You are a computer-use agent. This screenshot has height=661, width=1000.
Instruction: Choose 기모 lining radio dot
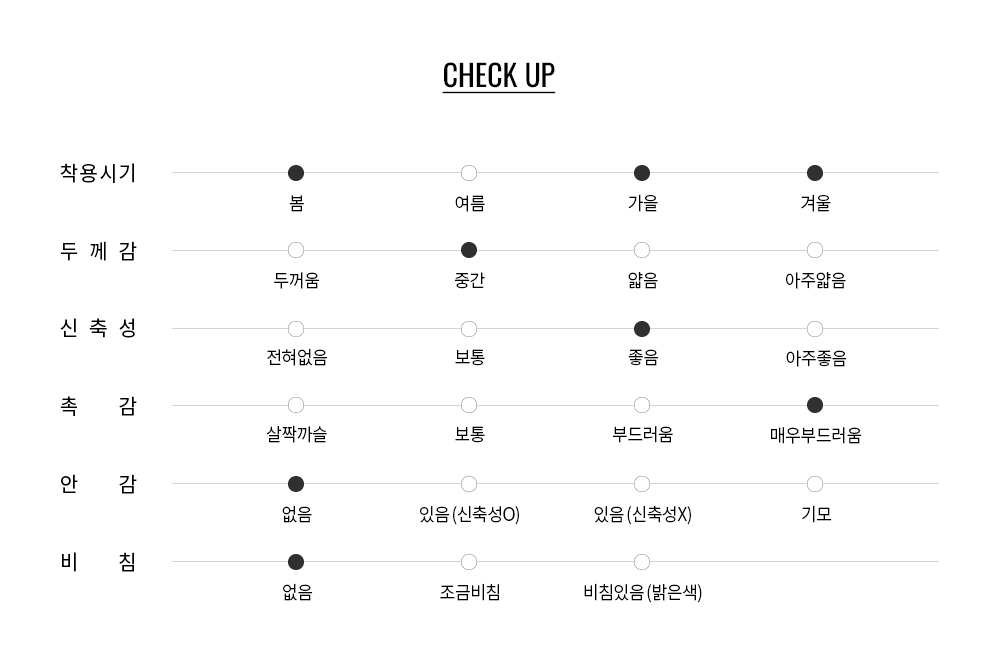pyautogui.click(x=815, y=484)
